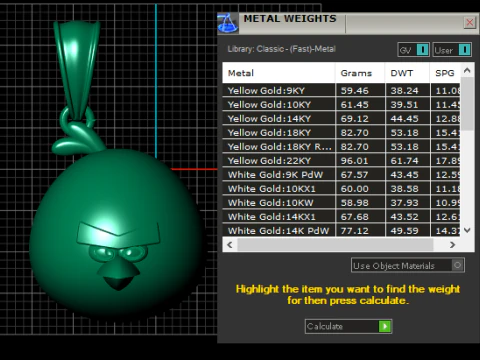Click the pendant bail loop at top
The image size is (480, 360).
pos(77,70)
